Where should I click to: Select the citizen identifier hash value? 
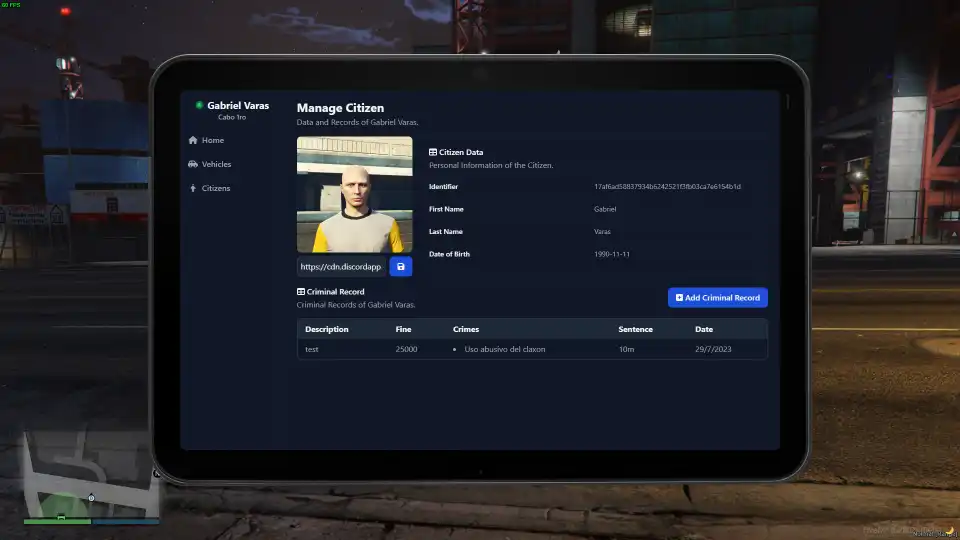(x=667, y=186)
